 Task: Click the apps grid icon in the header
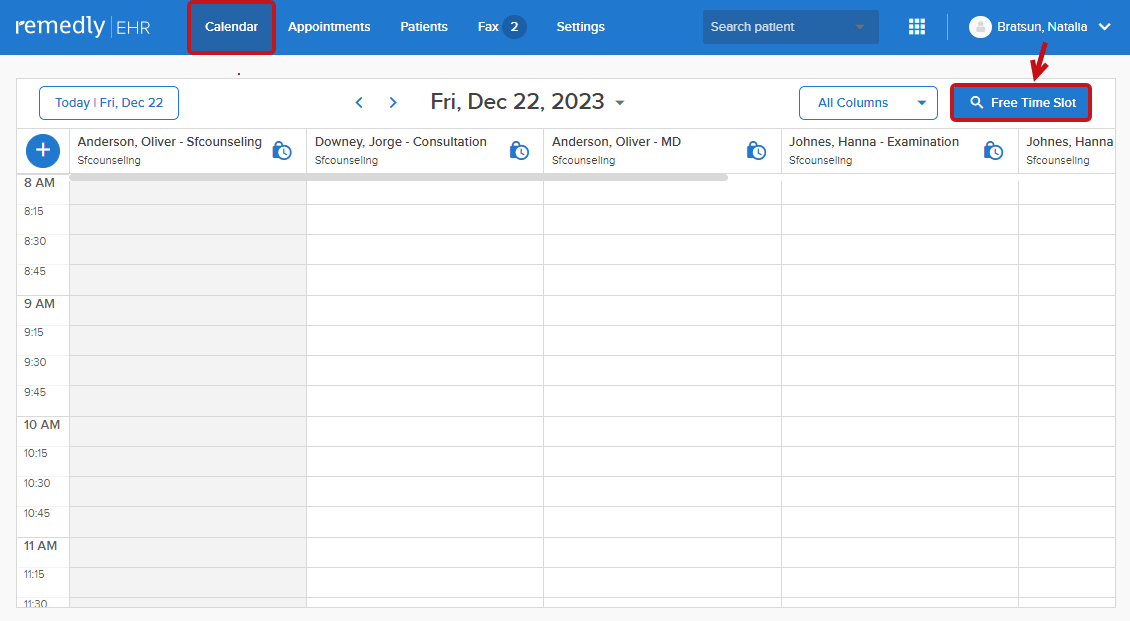(917, 26)
